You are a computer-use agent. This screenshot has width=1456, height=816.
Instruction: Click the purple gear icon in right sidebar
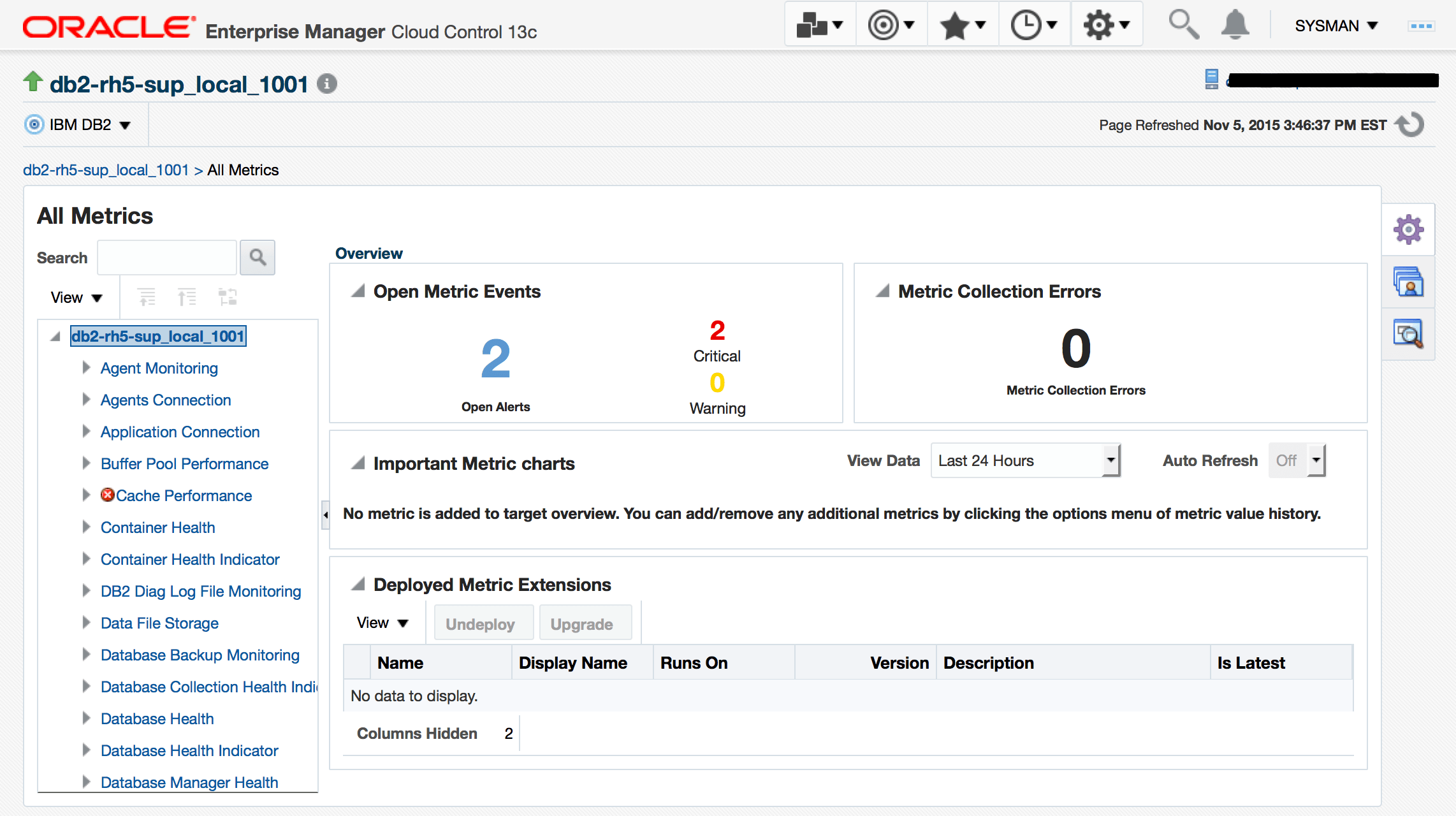click(1408, 229)
